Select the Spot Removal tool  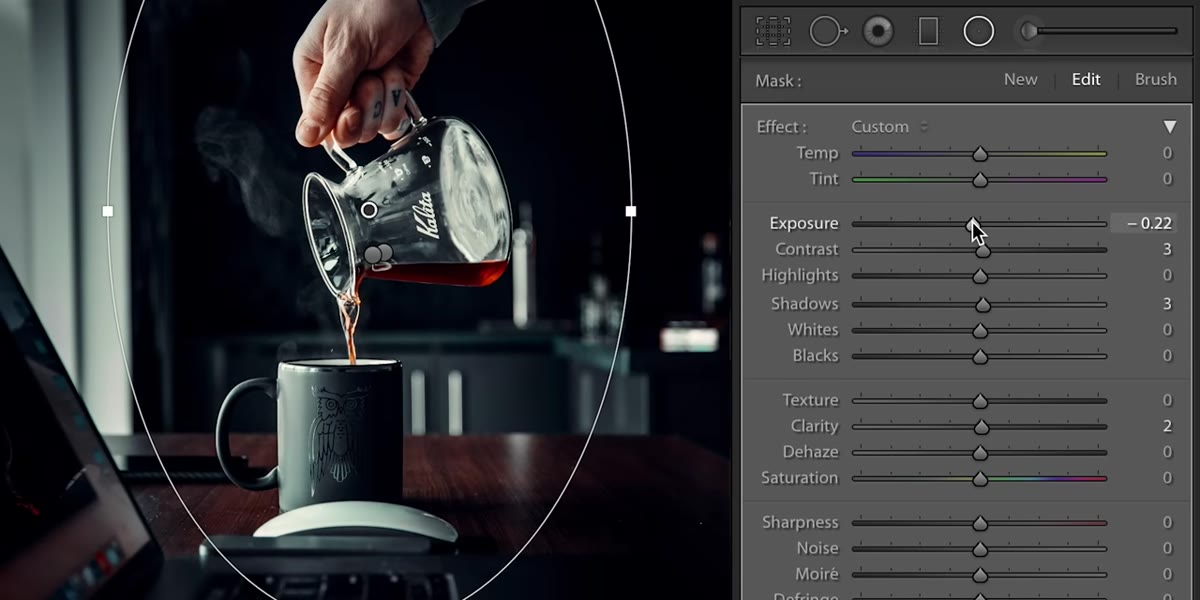(828, 32)
